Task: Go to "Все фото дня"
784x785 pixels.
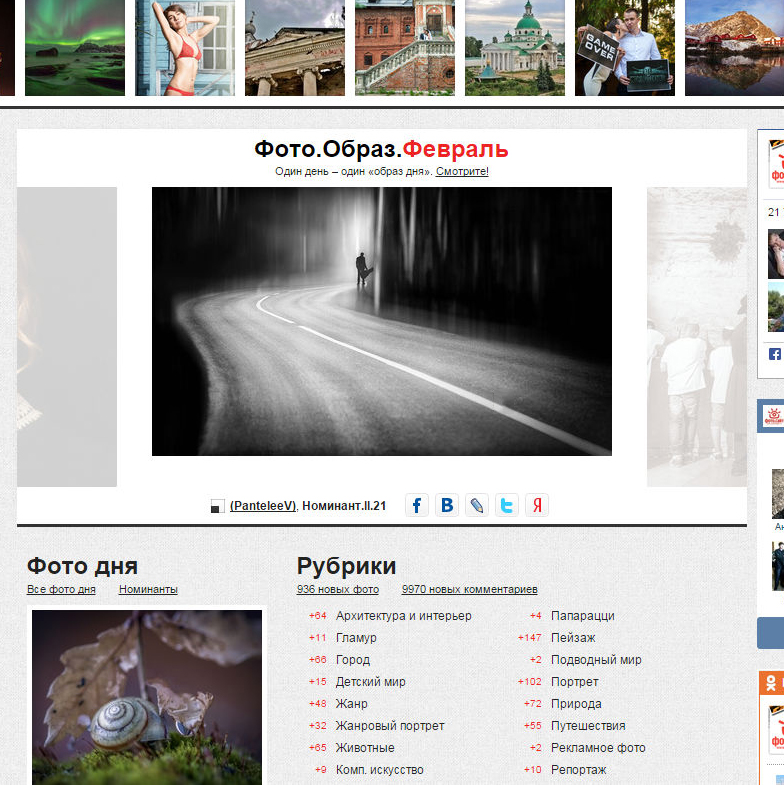Action: 61,589
